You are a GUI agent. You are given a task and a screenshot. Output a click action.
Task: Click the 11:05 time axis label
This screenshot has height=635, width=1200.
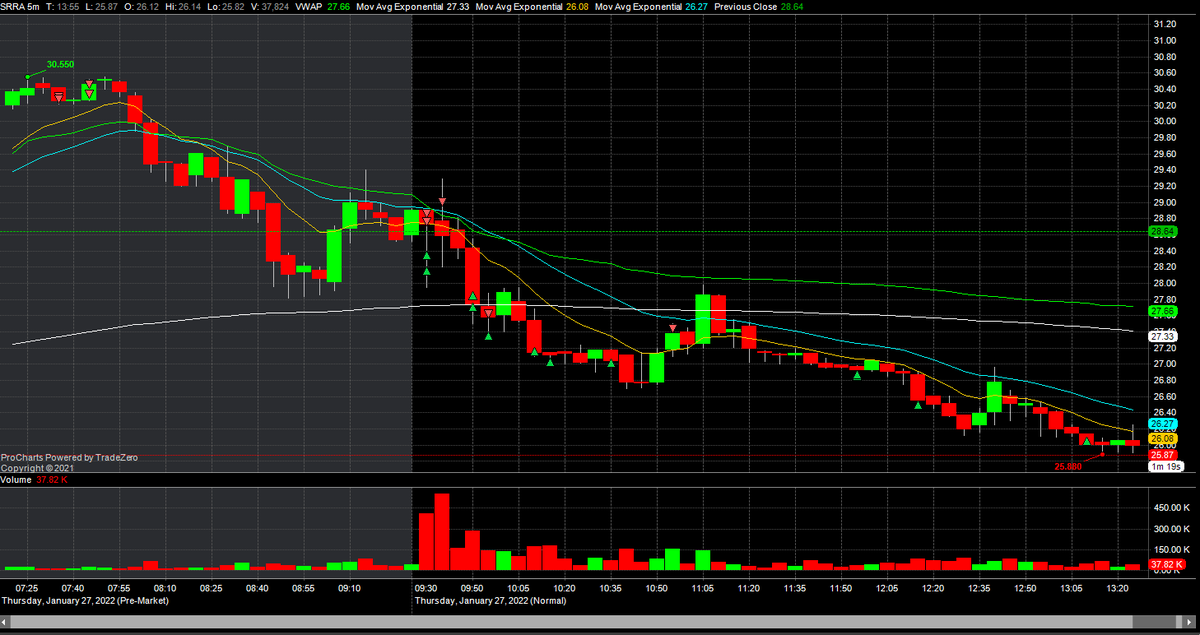702,588
